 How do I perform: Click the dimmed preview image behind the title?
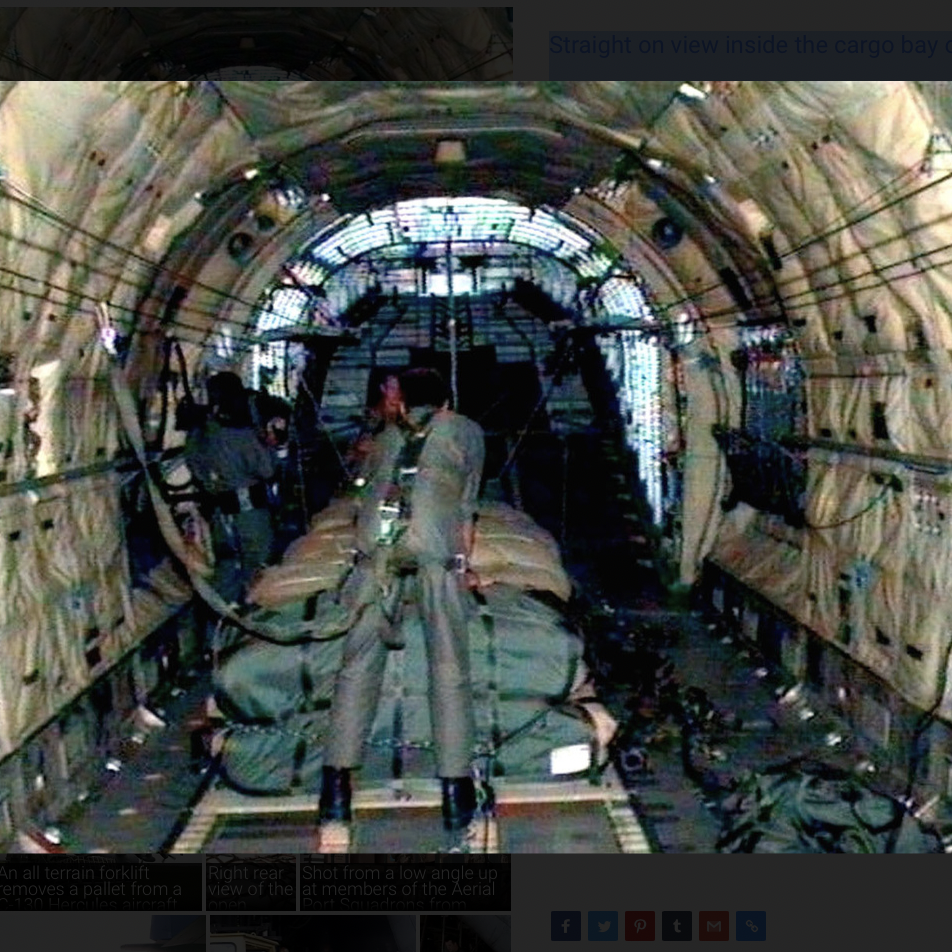(256, 43)
